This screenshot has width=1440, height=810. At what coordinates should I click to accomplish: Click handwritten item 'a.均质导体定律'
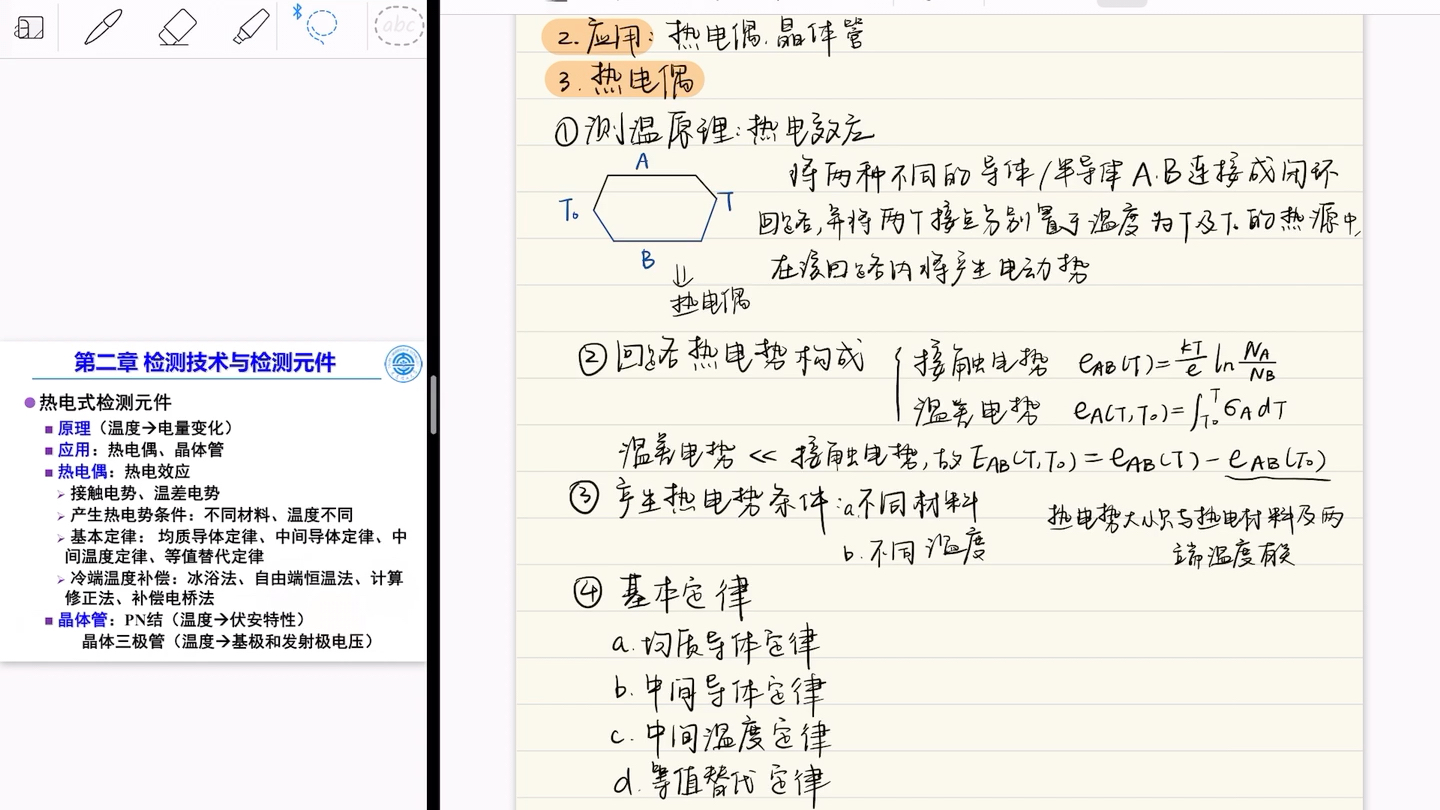(716, 644)
